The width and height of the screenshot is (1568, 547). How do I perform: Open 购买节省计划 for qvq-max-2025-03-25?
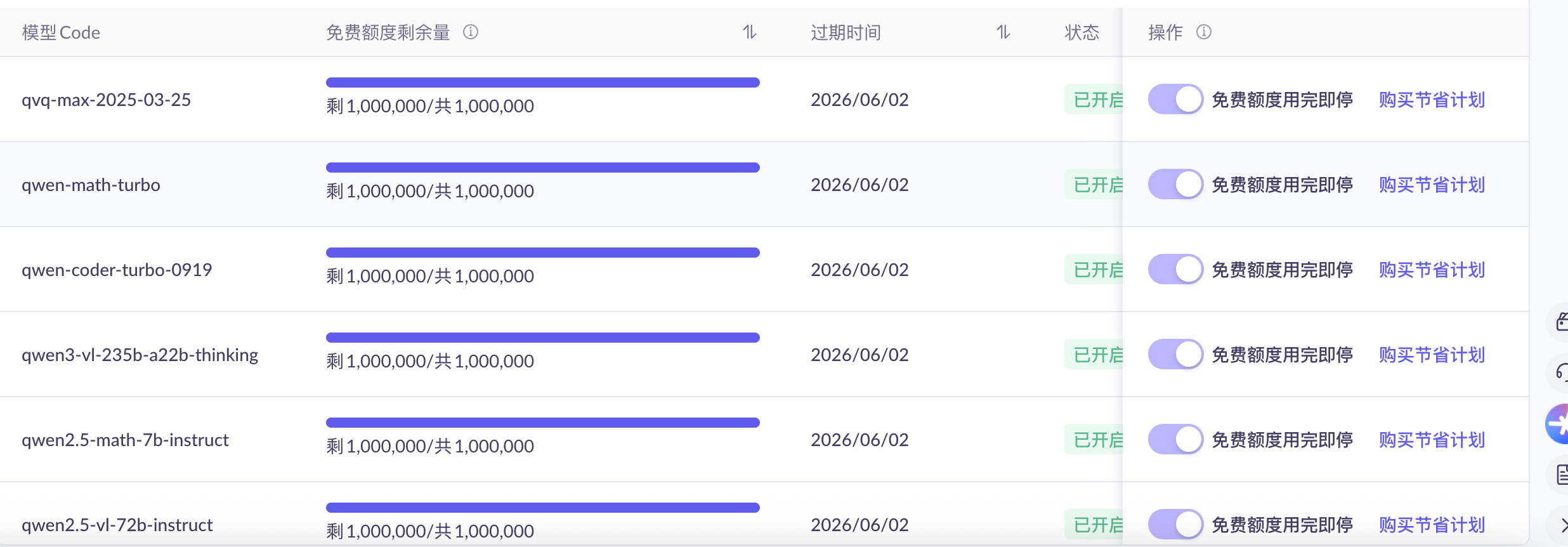click(1432, 100)
